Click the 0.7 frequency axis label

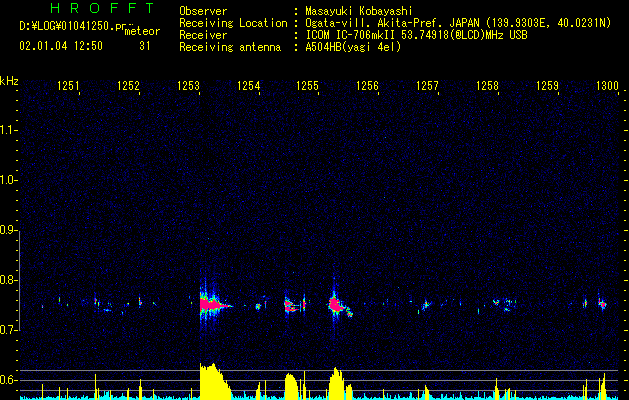9,330
